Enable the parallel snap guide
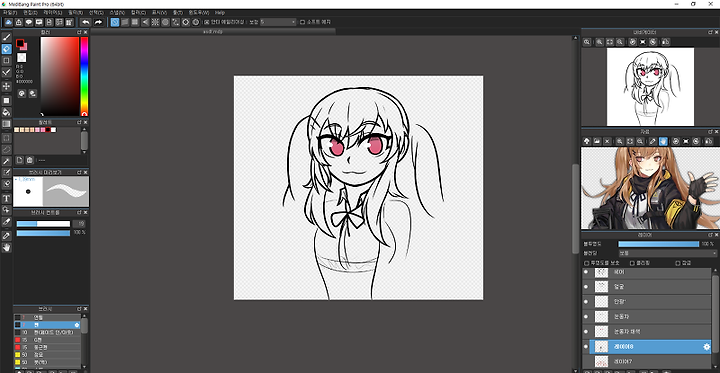Image resolution: width=720 pixels, height=373 pixels. point(125,22)
